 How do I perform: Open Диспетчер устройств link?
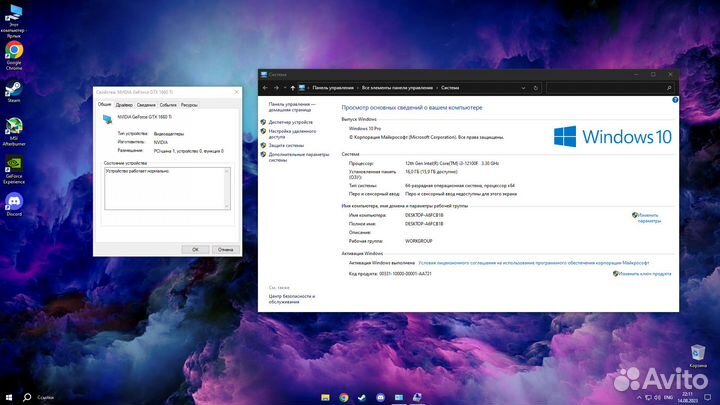(291, 122)
